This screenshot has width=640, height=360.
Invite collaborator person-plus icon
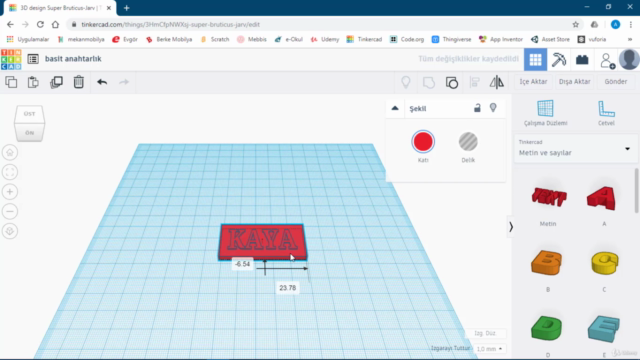(x=607, y=60)
